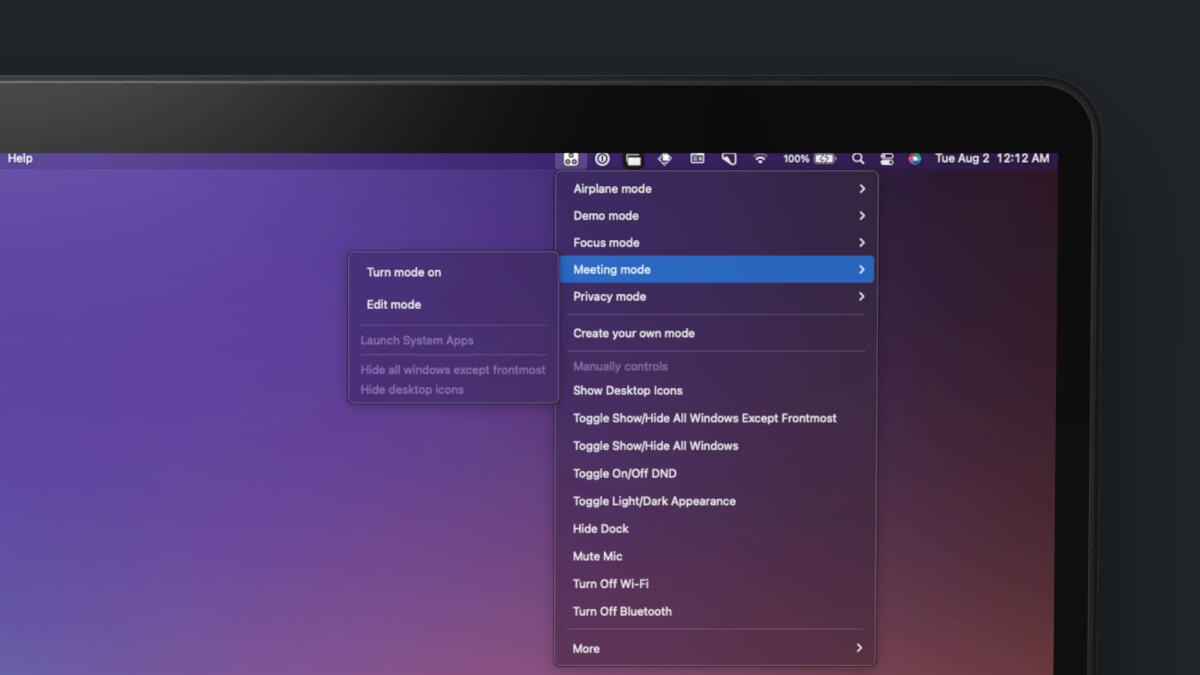The image size is (1200, 675).
Task: Click the 1Password menu bar icon
Action: point(602,159)
